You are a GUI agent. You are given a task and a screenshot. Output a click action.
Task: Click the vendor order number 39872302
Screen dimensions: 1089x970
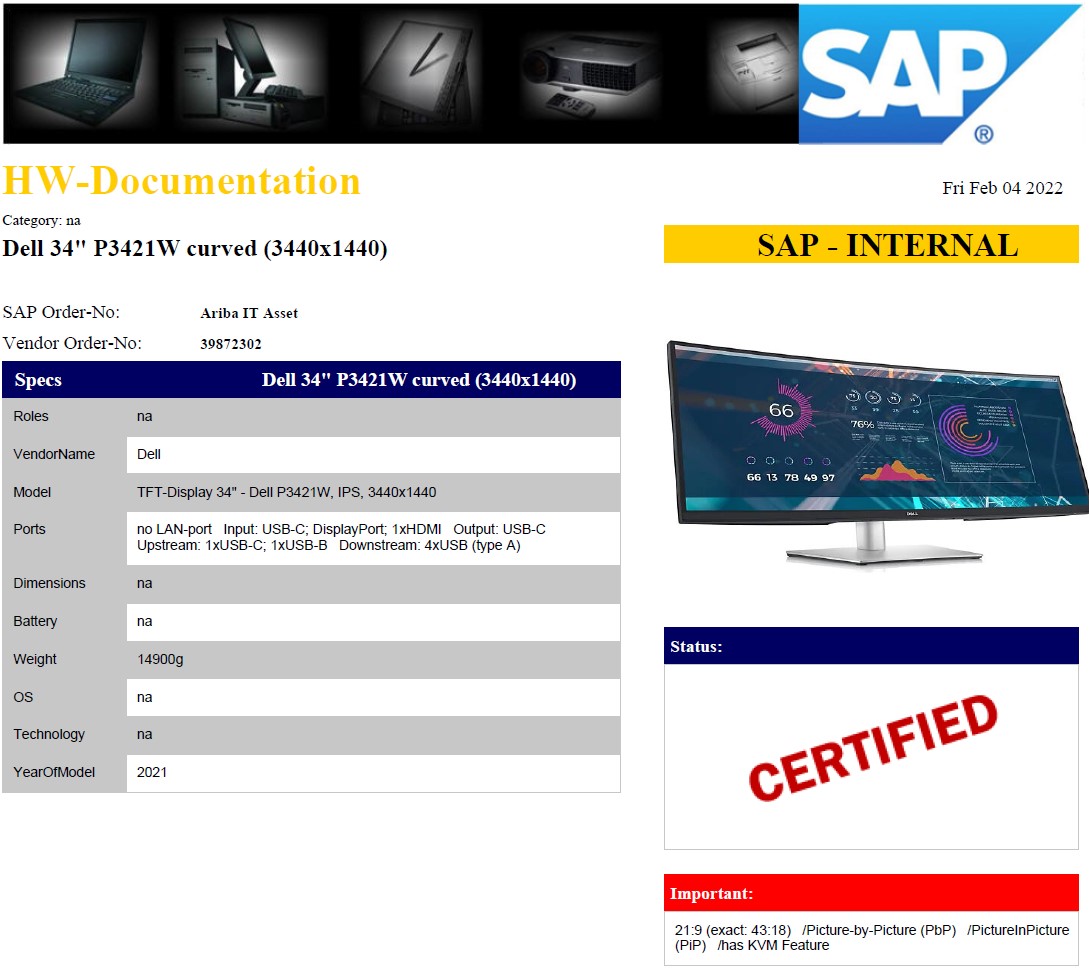click(x=231, y=344)
